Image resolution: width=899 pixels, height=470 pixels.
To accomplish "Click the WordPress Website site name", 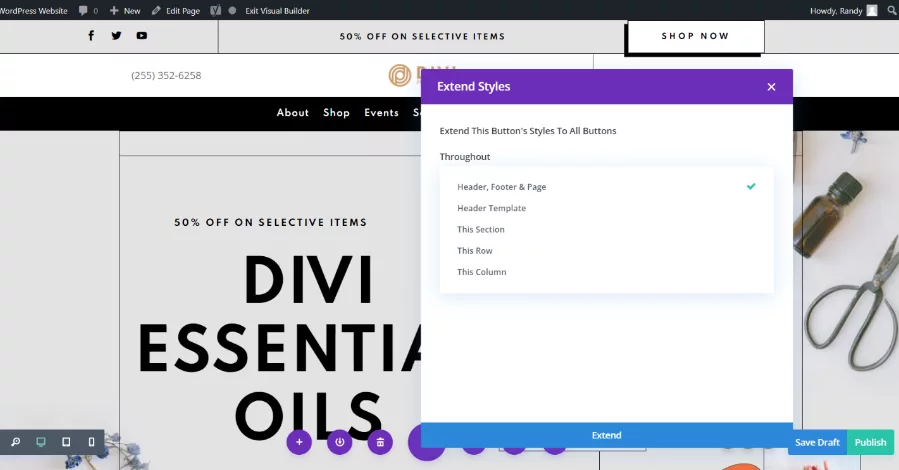I will click(34, 10).
